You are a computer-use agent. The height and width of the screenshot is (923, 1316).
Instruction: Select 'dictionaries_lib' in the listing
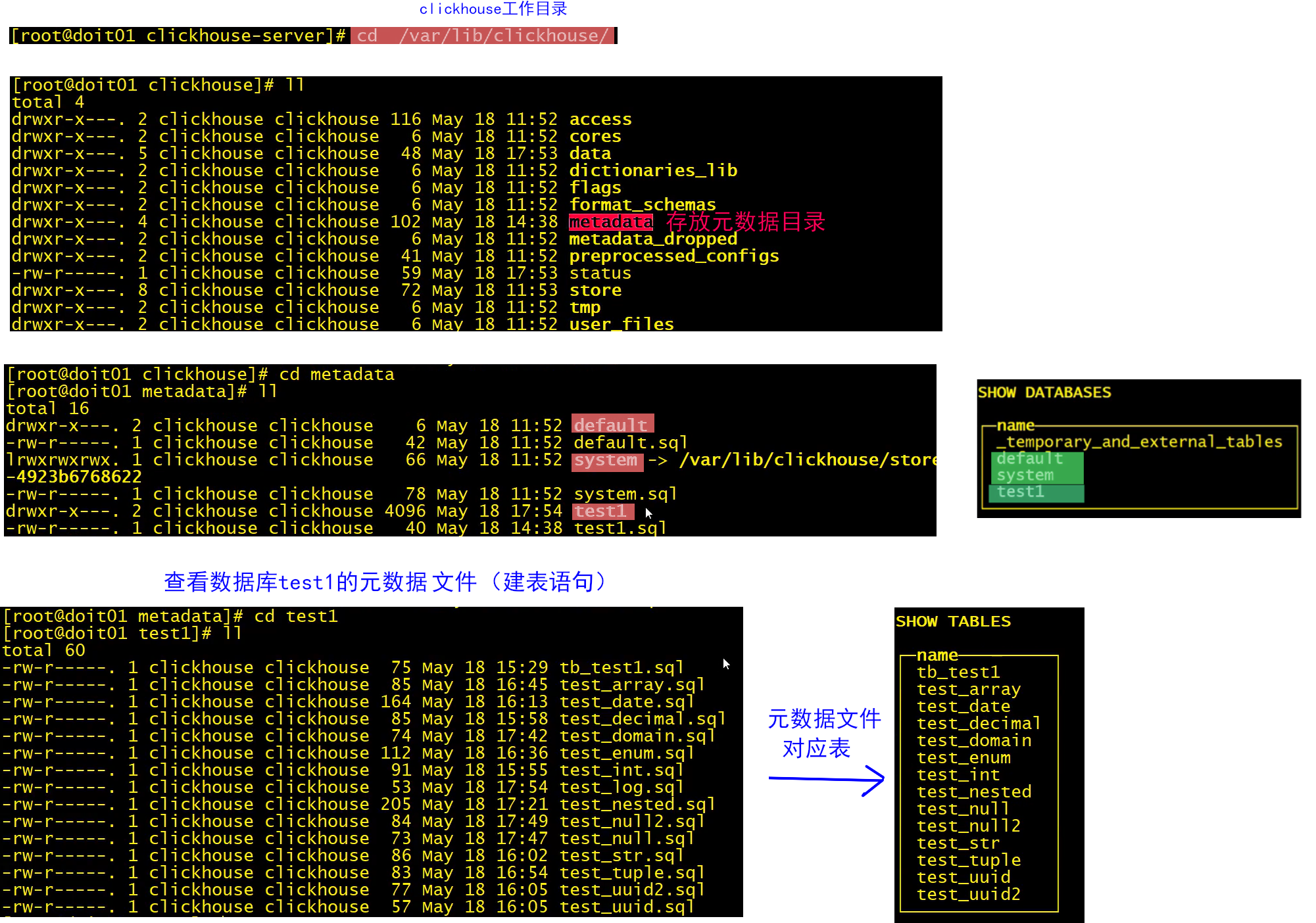(x=652, y=170)
